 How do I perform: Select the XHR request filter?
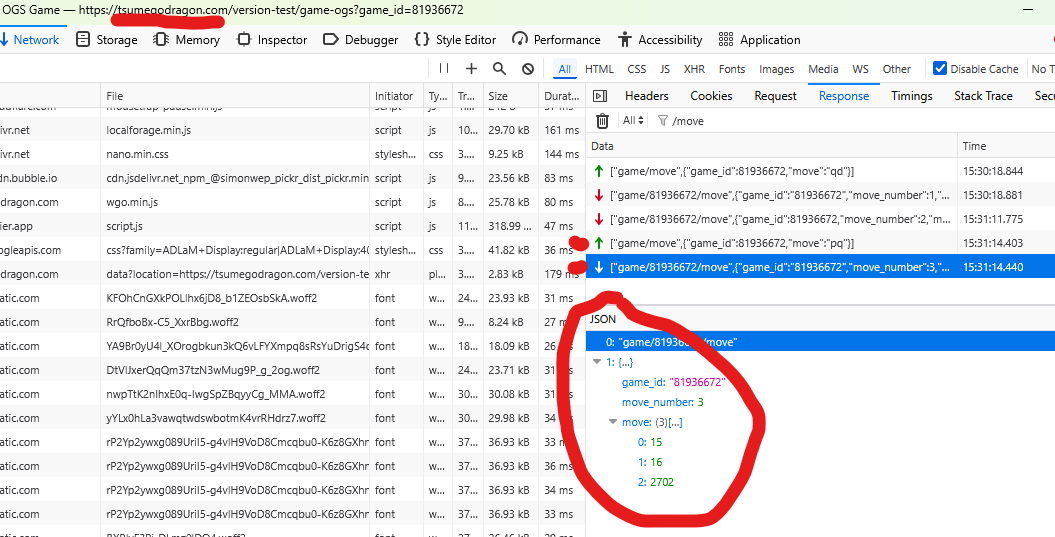click(694, 69)
